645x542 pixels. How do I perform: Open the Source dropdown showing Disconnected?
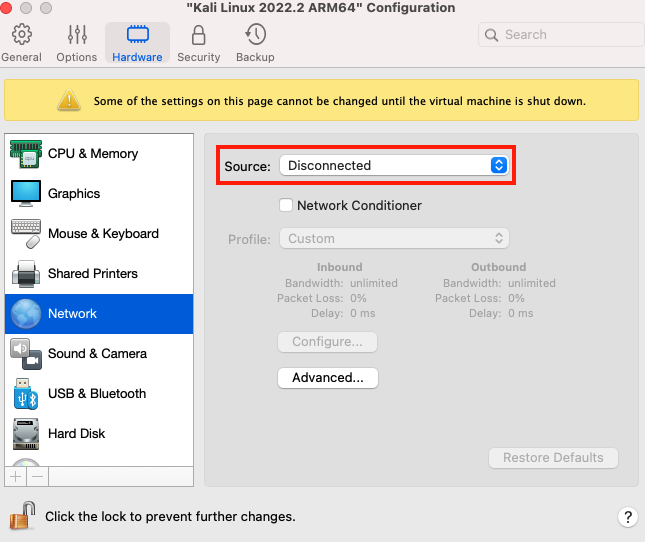pyautogui.click(x=394, y=165)
